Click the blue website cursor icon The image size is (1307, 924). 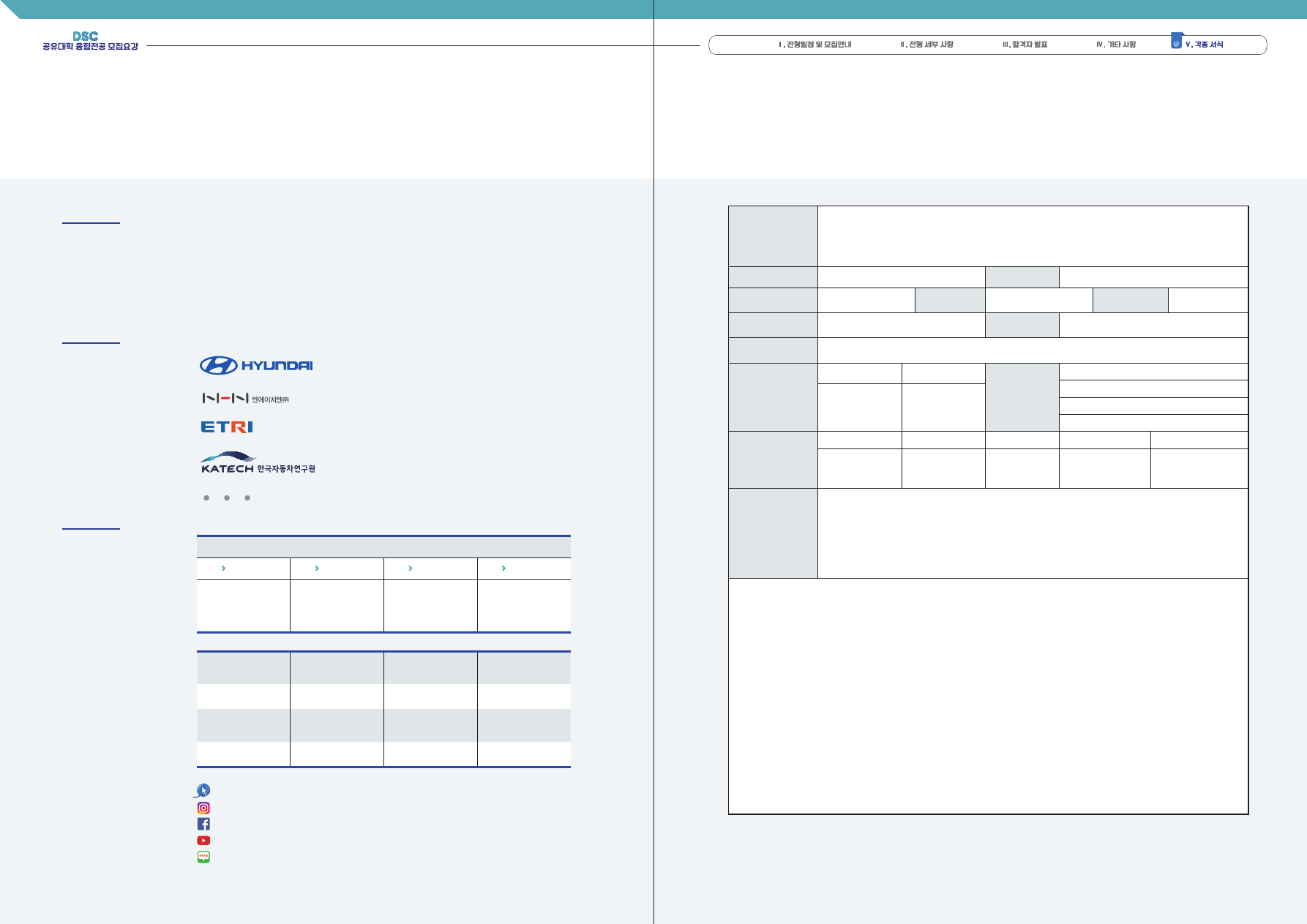[x=203, y=790]
